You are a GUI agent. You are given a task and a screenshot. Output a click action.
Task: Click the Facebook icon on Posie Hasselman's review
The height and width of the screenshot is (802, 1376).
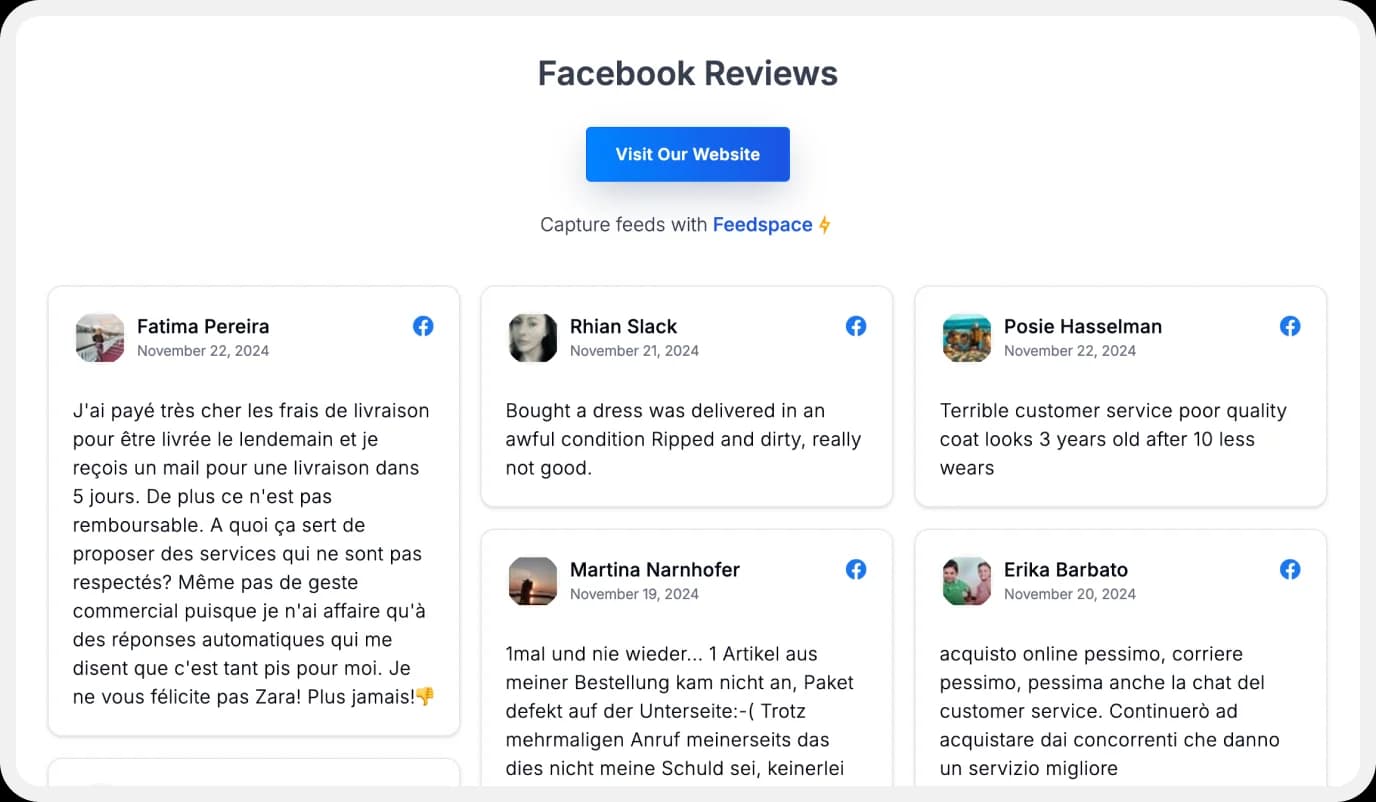[1290, 326]
